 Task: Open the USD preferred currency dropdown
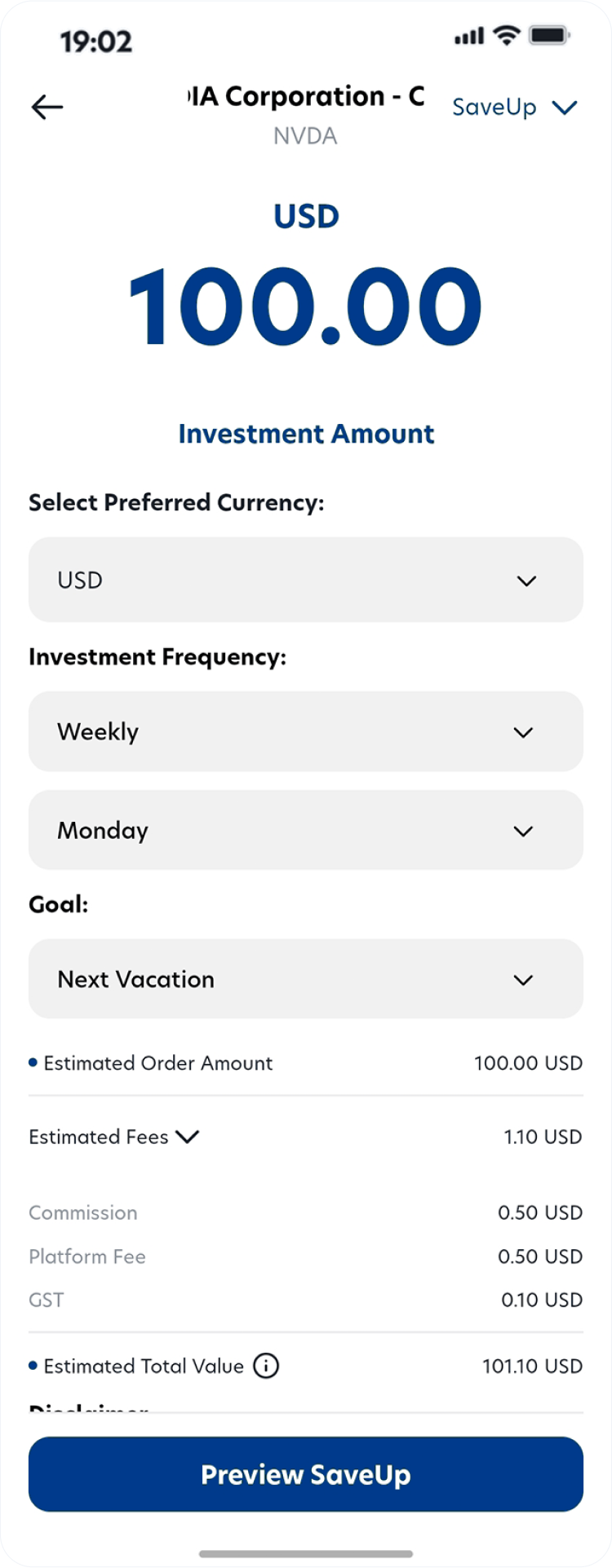(x=306, y=580)
